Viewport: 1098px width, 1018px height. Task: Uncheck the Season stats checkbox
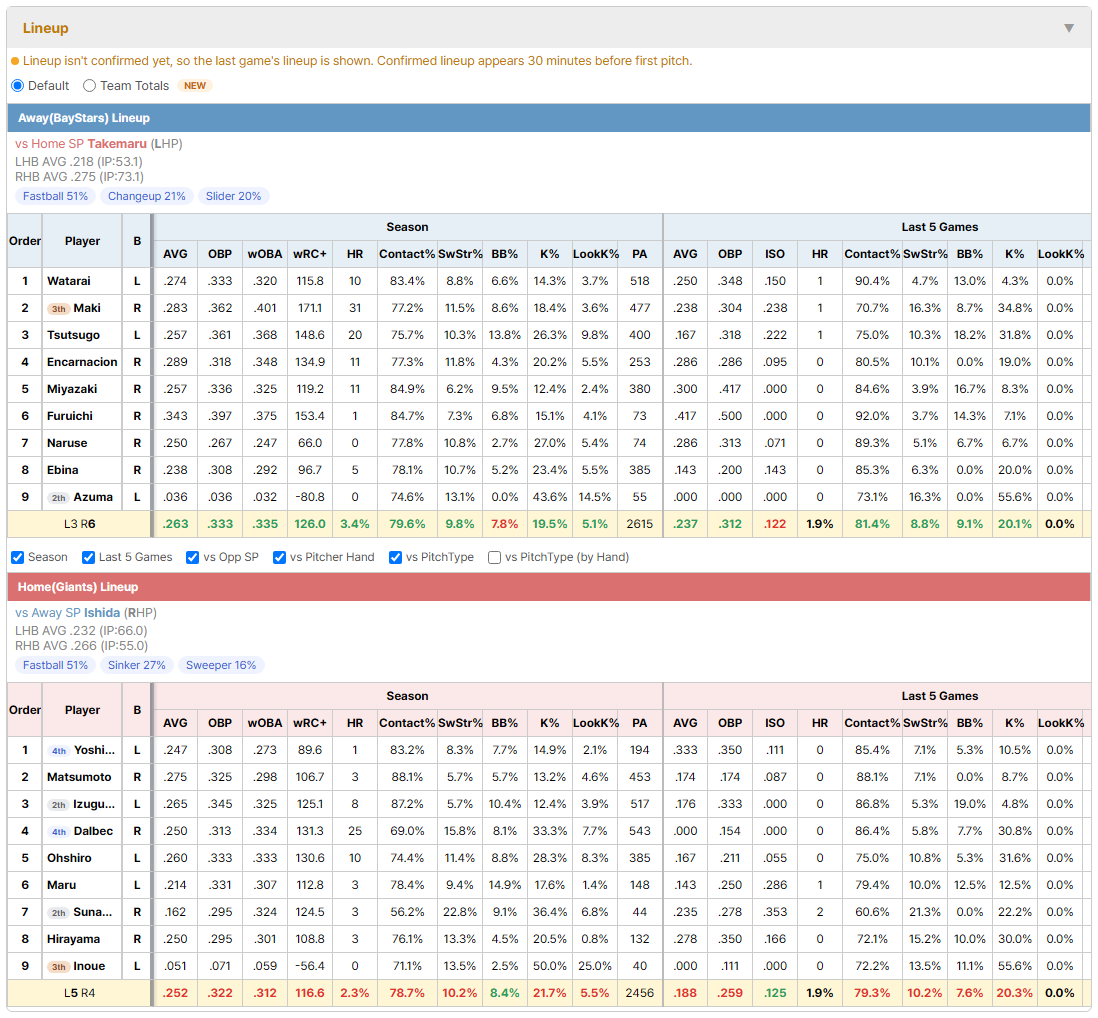coord(18,557)
